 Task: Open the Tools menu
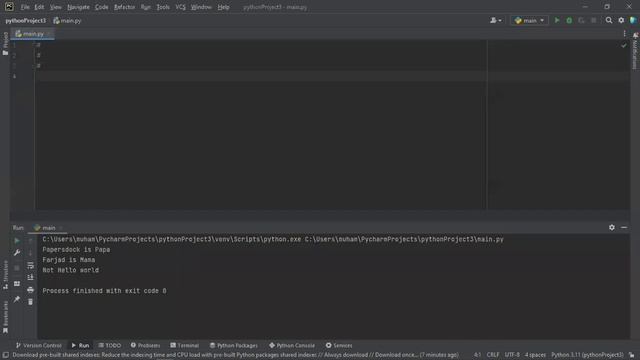click(x=163, y=7)
